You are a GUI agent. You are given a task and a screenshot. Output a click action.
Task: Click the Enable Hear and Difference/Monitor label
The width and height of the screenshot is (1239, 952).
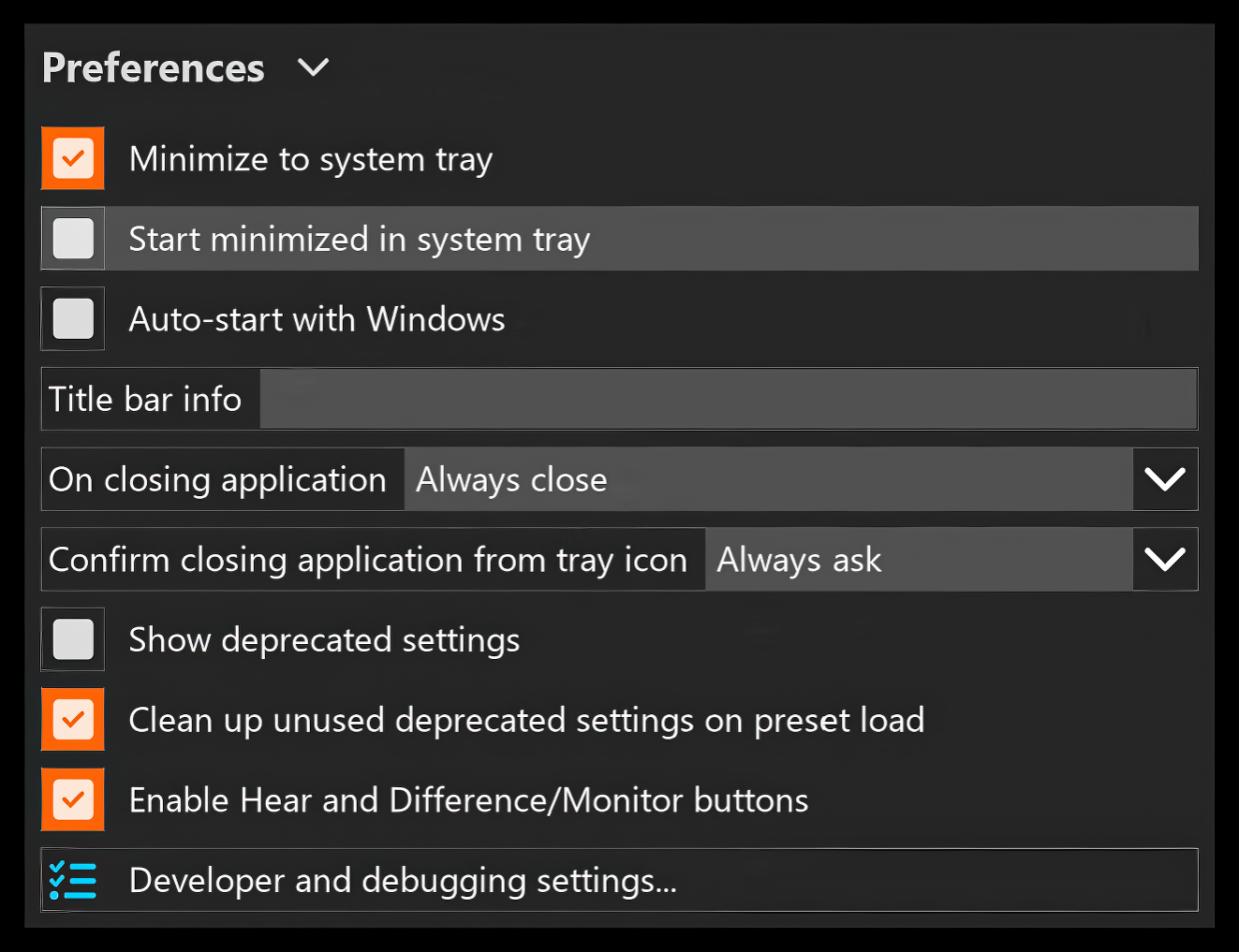pyautogui.click(x=468, y=800)
